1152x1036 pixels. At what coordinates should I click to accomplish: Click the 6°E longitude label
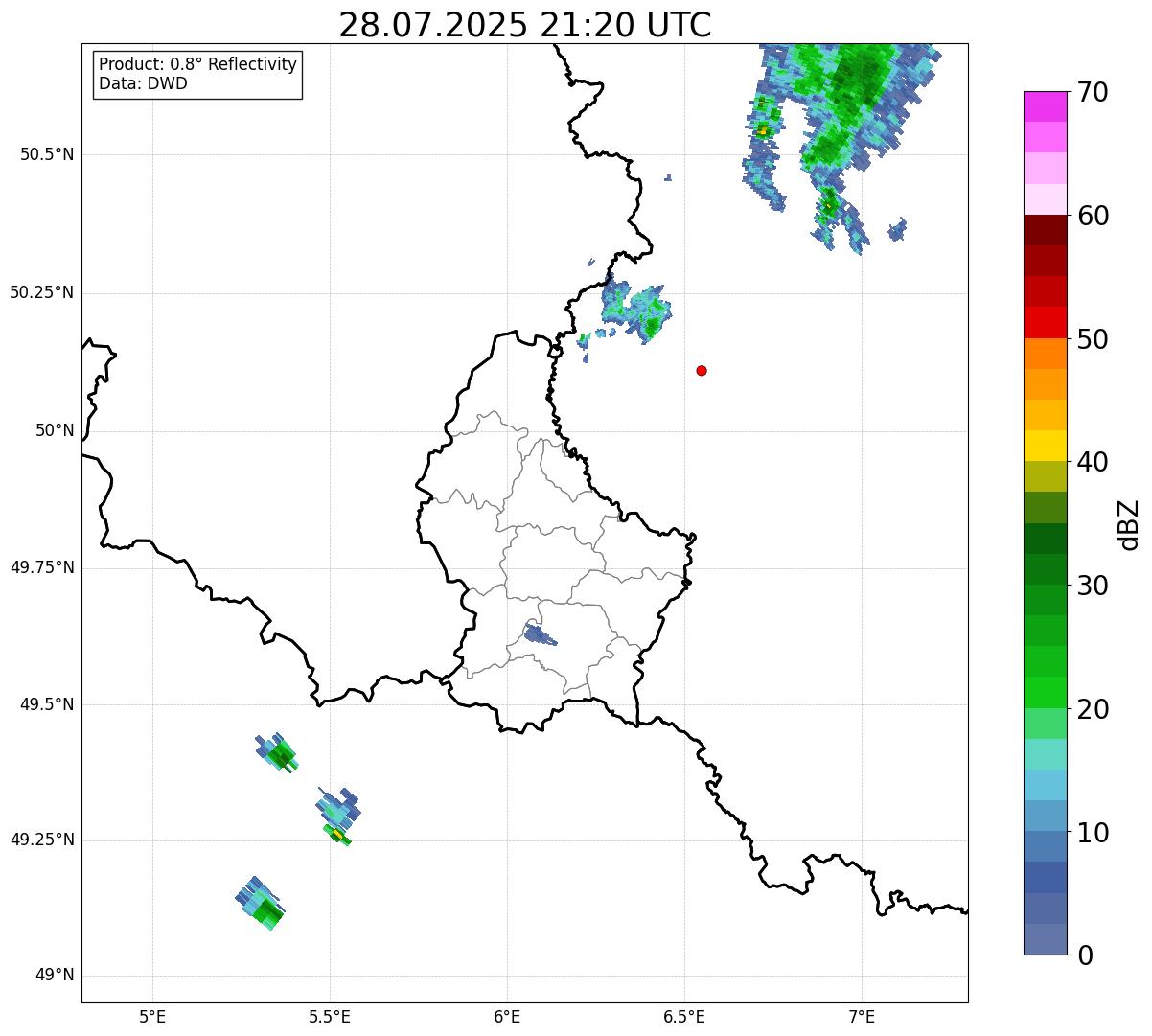(507, 1016)
